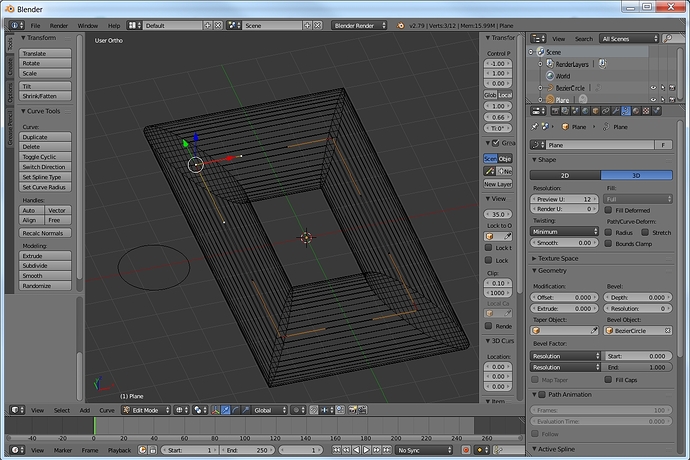Open the Texture checker tab icon
The height and width of the screenshot is (460, 690).
pos(646,111)
